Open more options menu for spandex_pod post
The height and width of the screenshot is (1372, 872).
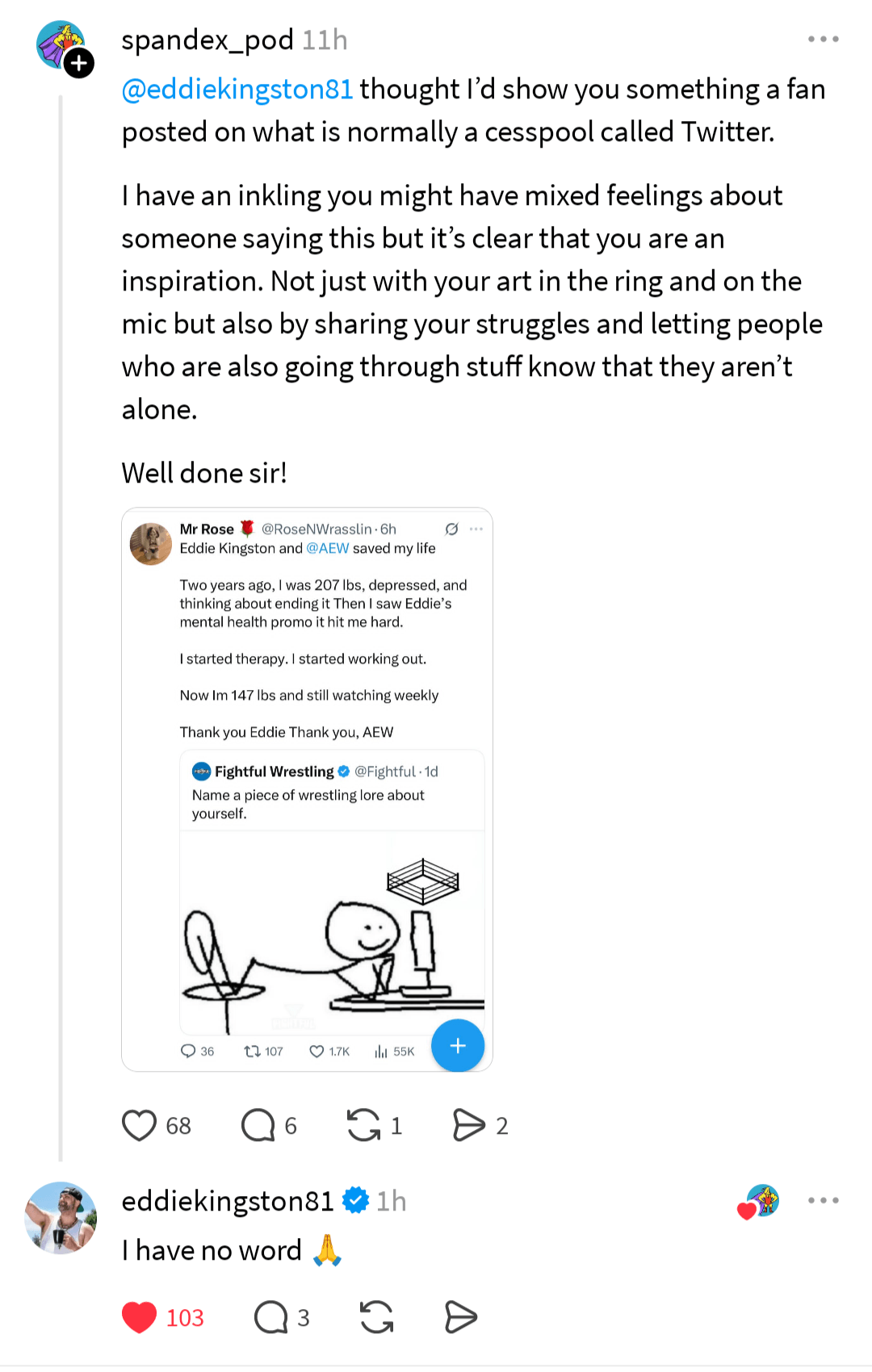[823, 39]
